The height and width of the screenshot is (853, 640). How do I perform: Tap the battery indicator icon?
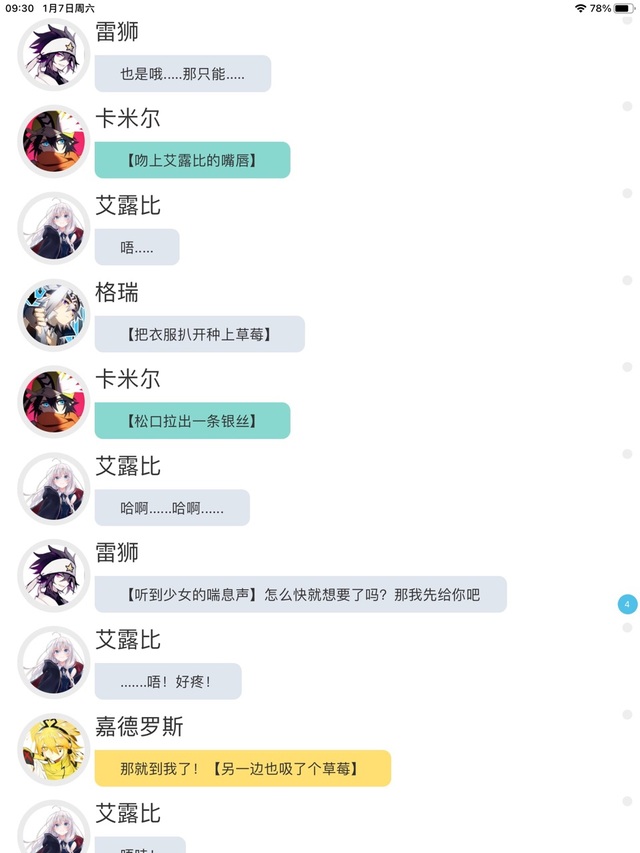click(x=624, y=8)
